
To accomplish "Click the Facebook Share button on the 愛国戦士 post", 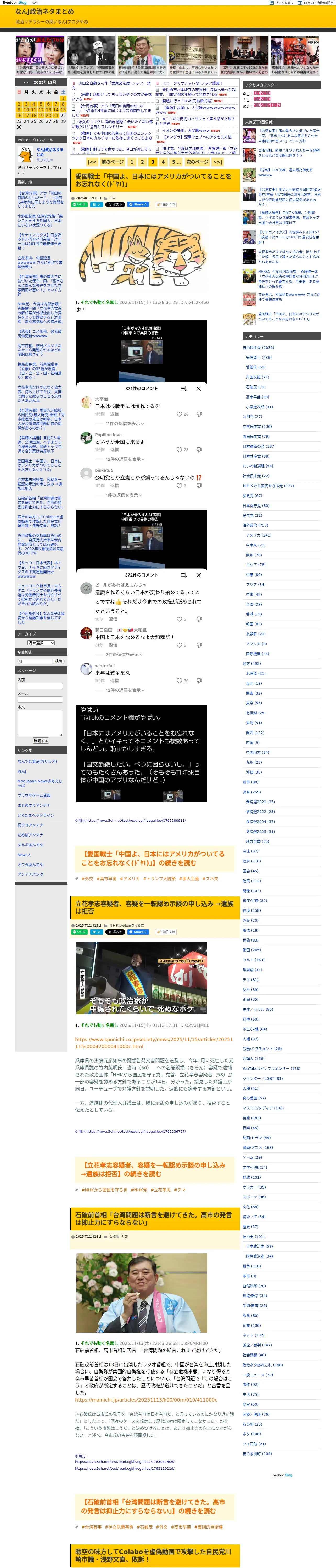I will [138, 205].
